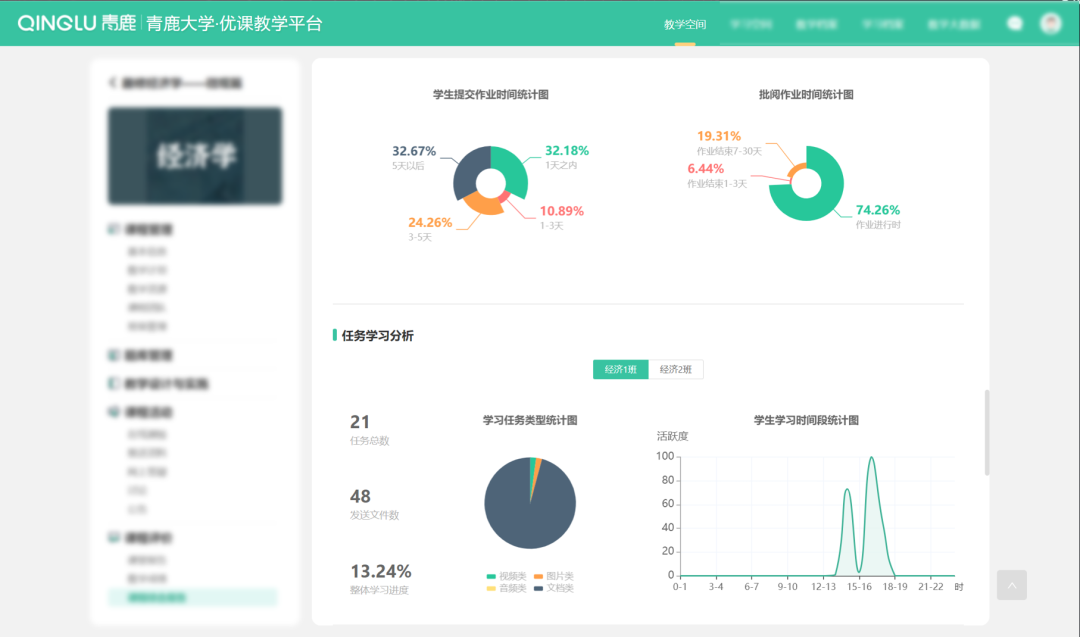Click the green 32.18% donut segment
This screenshot has width=1080, height=637.
click(514, 168)
